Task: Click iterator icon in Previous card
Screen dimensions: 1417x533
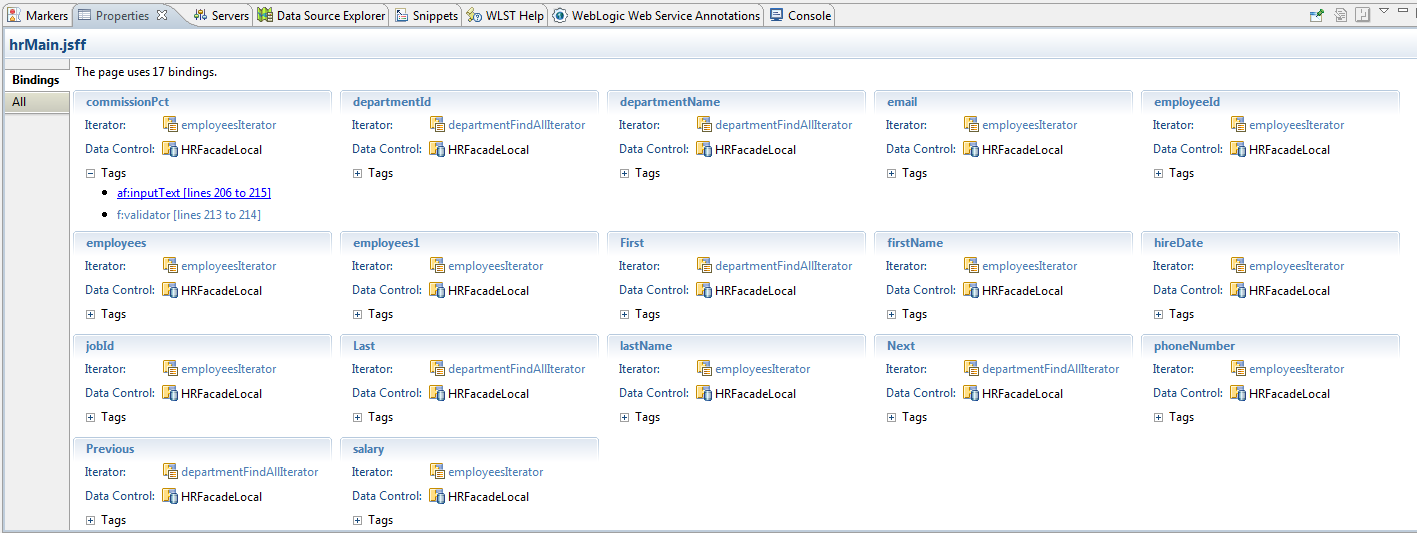Action: click(170, 471)
